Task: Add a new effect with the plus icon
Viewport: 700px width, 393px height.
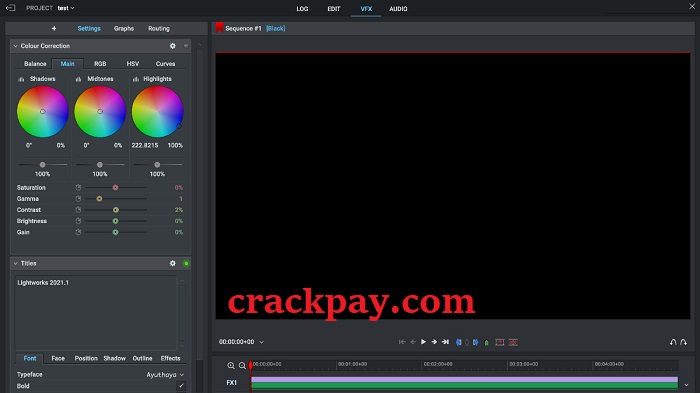Action: coord(54,28)
